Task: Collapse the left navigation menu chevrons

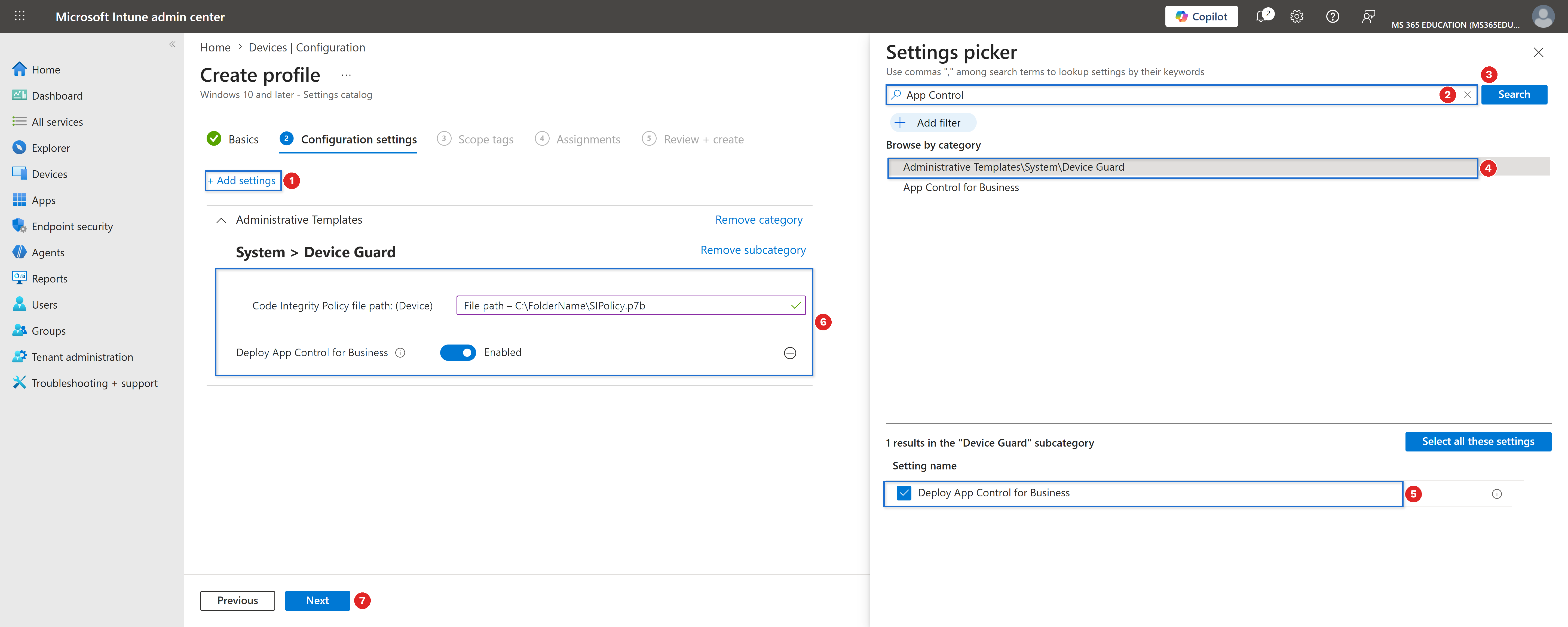Action: 172,44
